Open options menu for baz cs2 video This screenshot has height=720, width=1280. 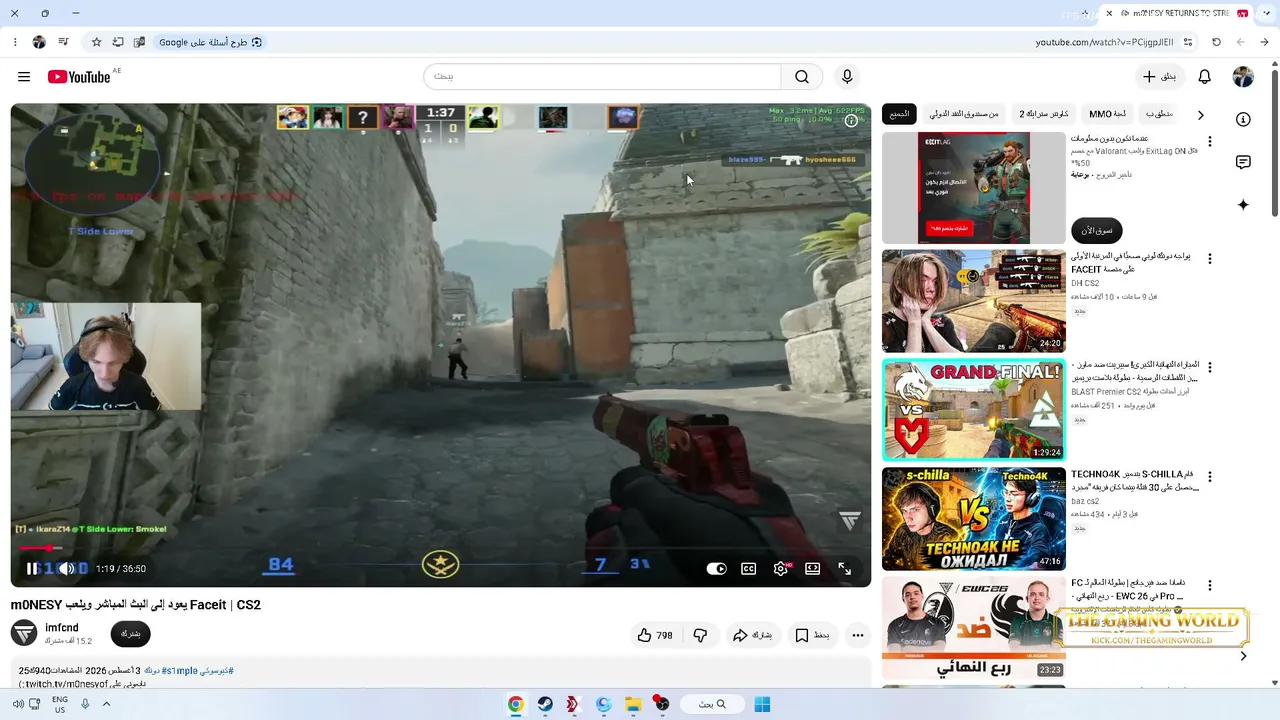[x=1210, y=477]
